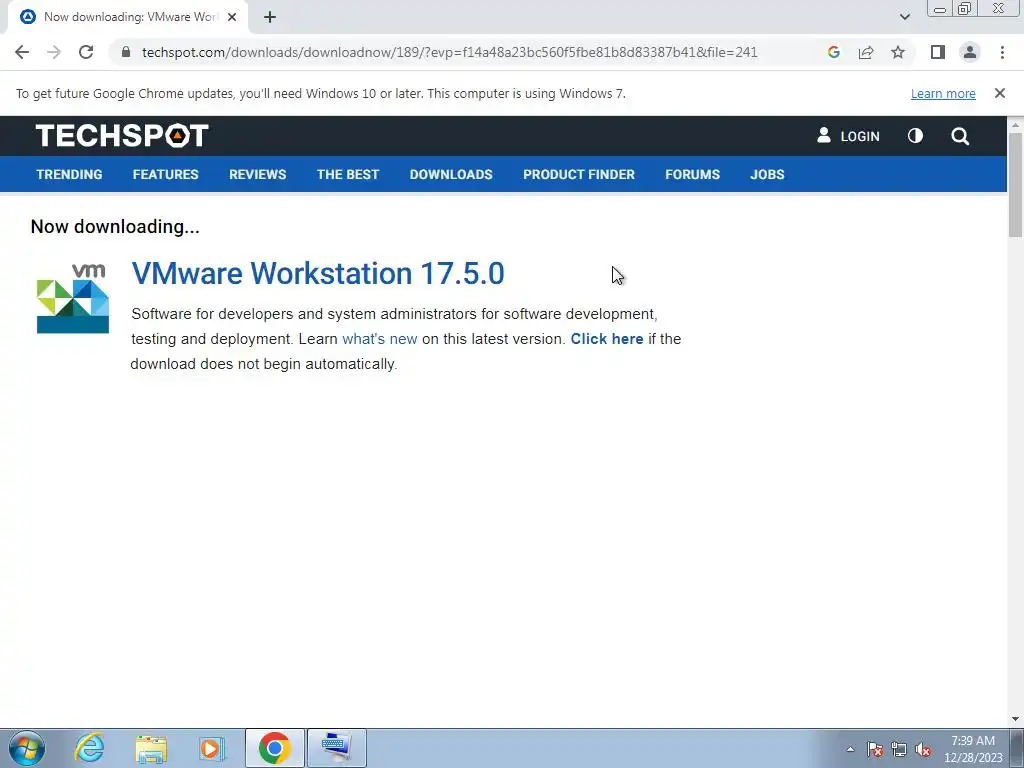Image resolution: width=1024 pixels, height=768 pixels.
Task: Open the LOGIN link
Action: tap(848, 136)
